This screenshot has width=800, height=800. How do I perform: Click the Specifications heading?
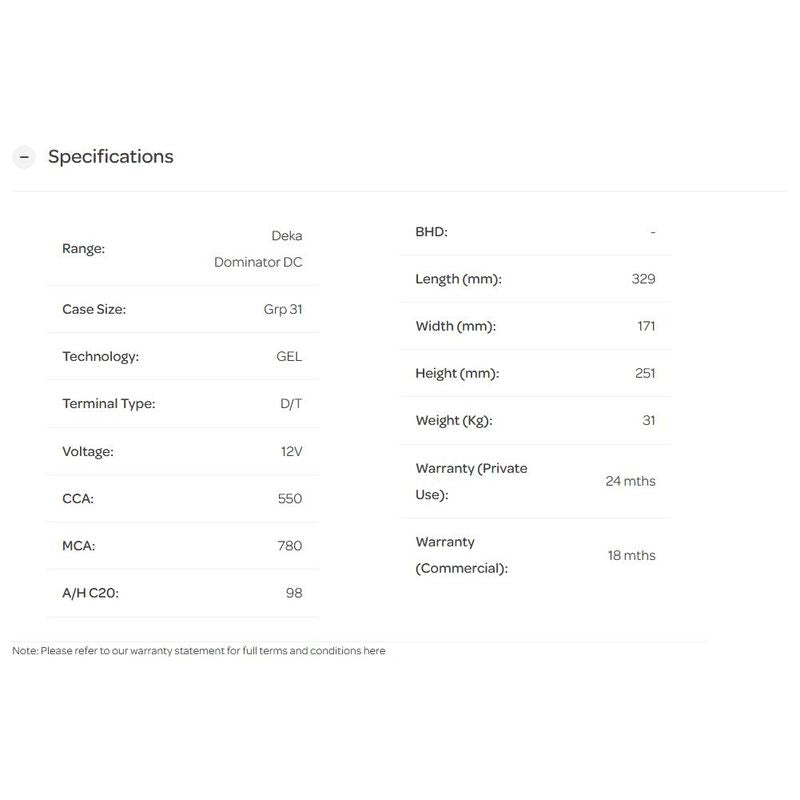111,156
